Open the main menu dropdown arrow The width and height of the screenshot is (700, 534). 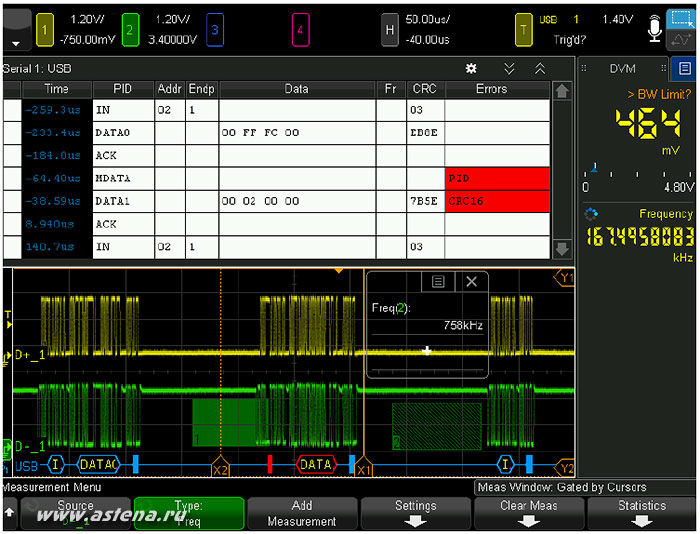tap(16, 44)
